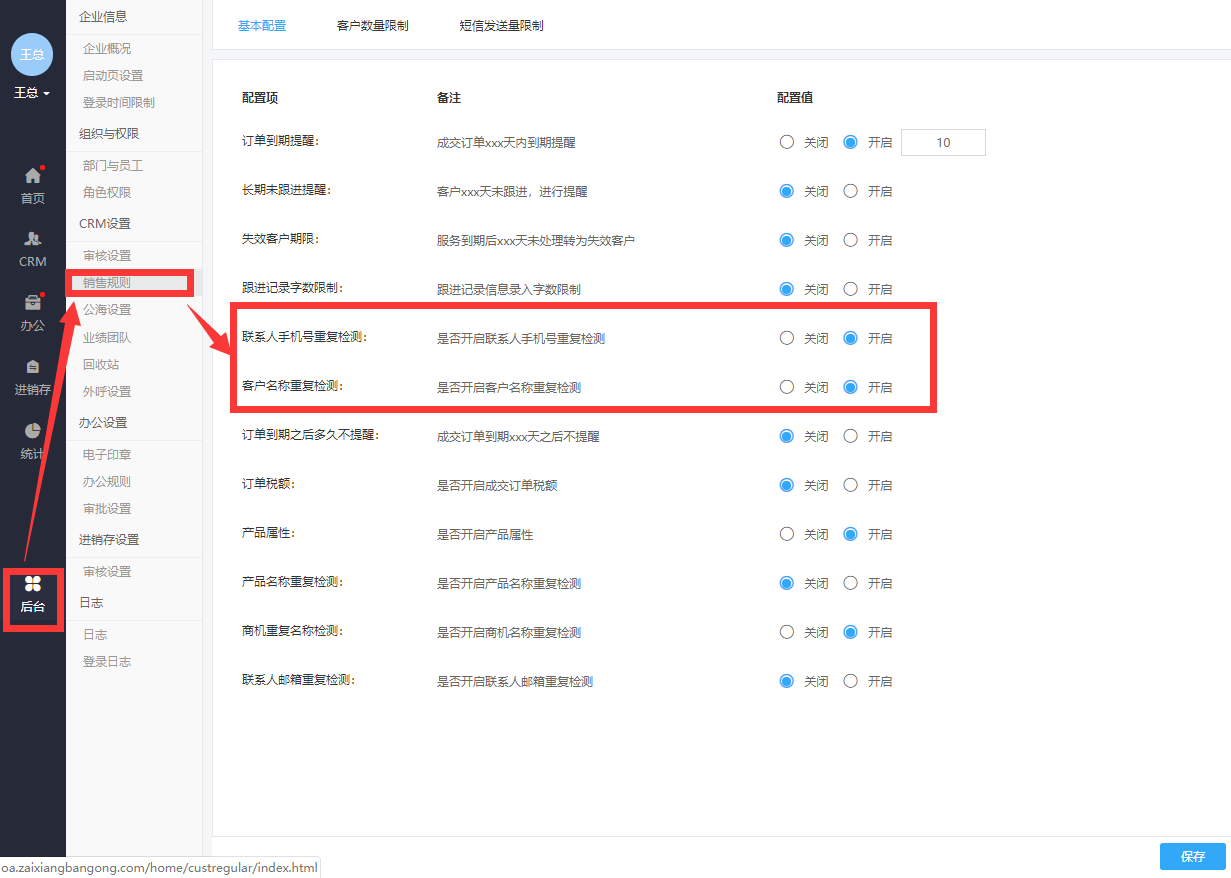Click the 办公设置 section header
This screenshot has height=878, width=1231.
pyautogui.click(x=103, y=422)
